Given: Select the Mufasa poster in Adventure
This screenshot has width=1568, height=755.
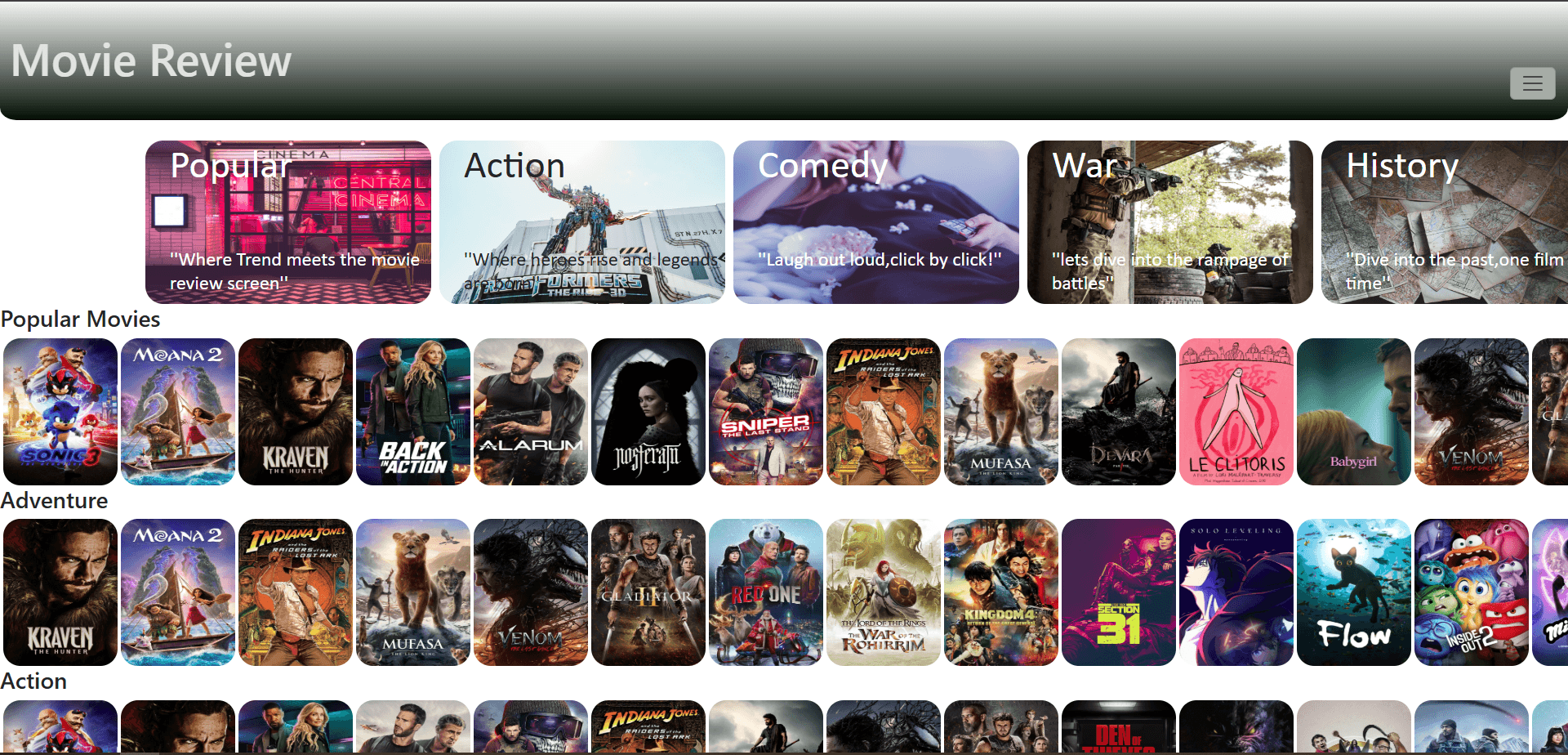Looking at the screenshot, I should (412, 592).
